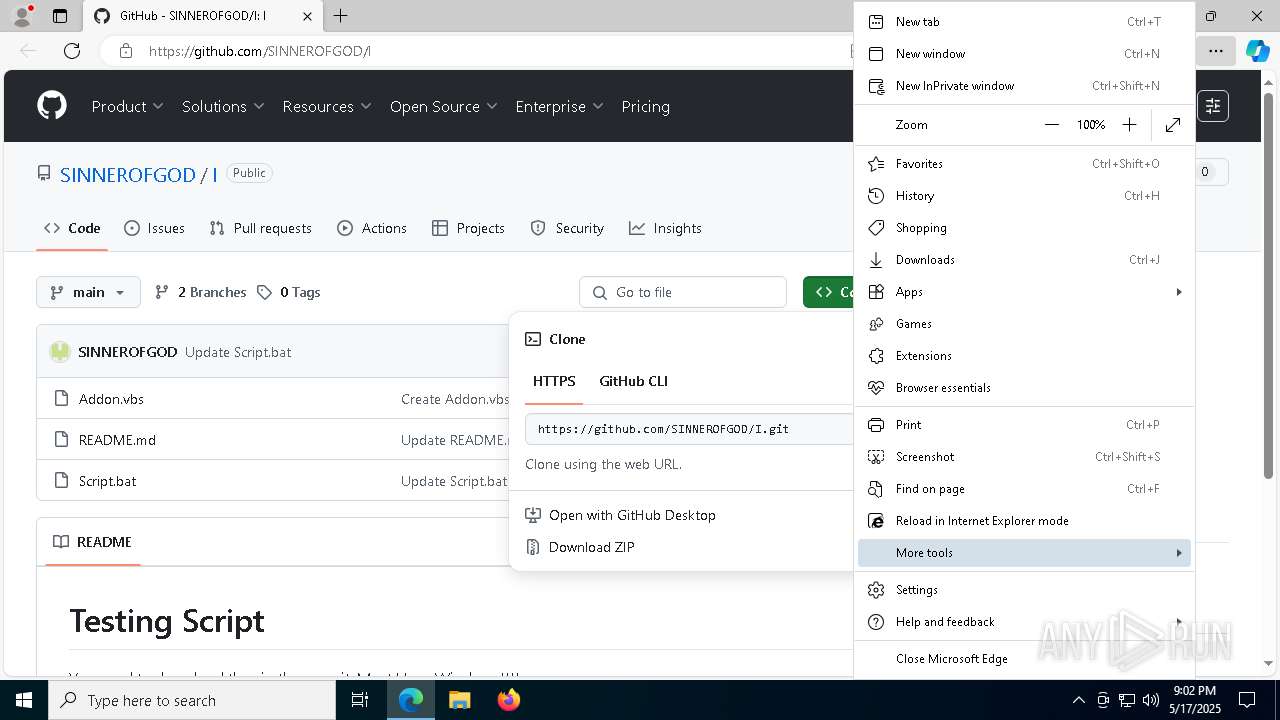Open Edge tab actions icon
1280x720 pixels.
60,16
